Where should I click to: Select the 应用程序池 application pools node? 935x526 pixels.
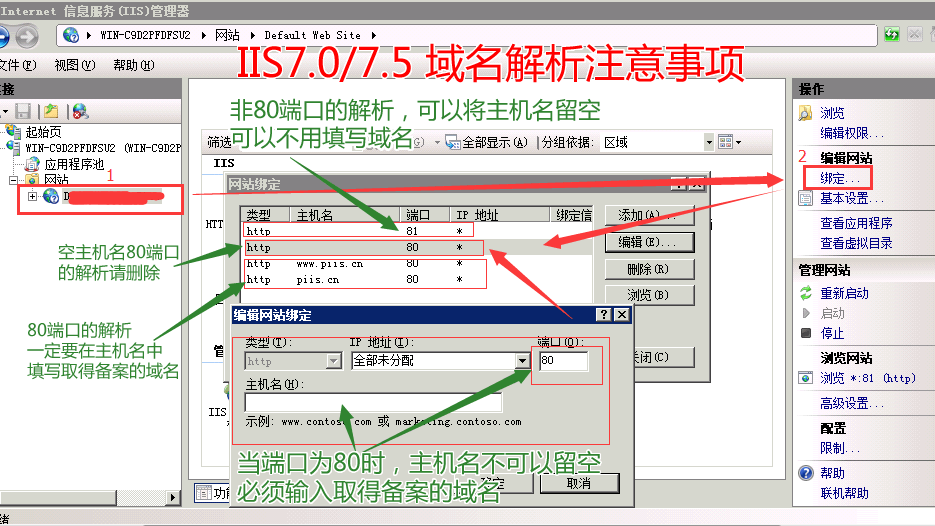coord(74,164)
